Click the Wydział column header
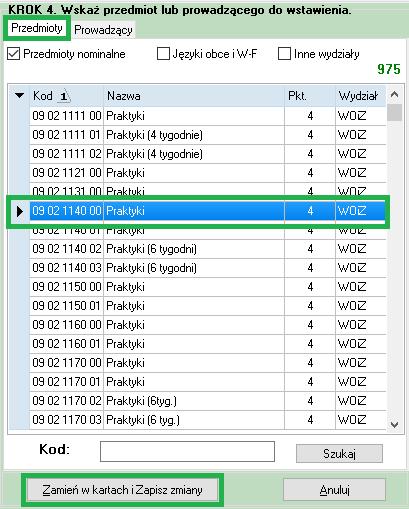 pyautogui.click(x=360, y=96)
